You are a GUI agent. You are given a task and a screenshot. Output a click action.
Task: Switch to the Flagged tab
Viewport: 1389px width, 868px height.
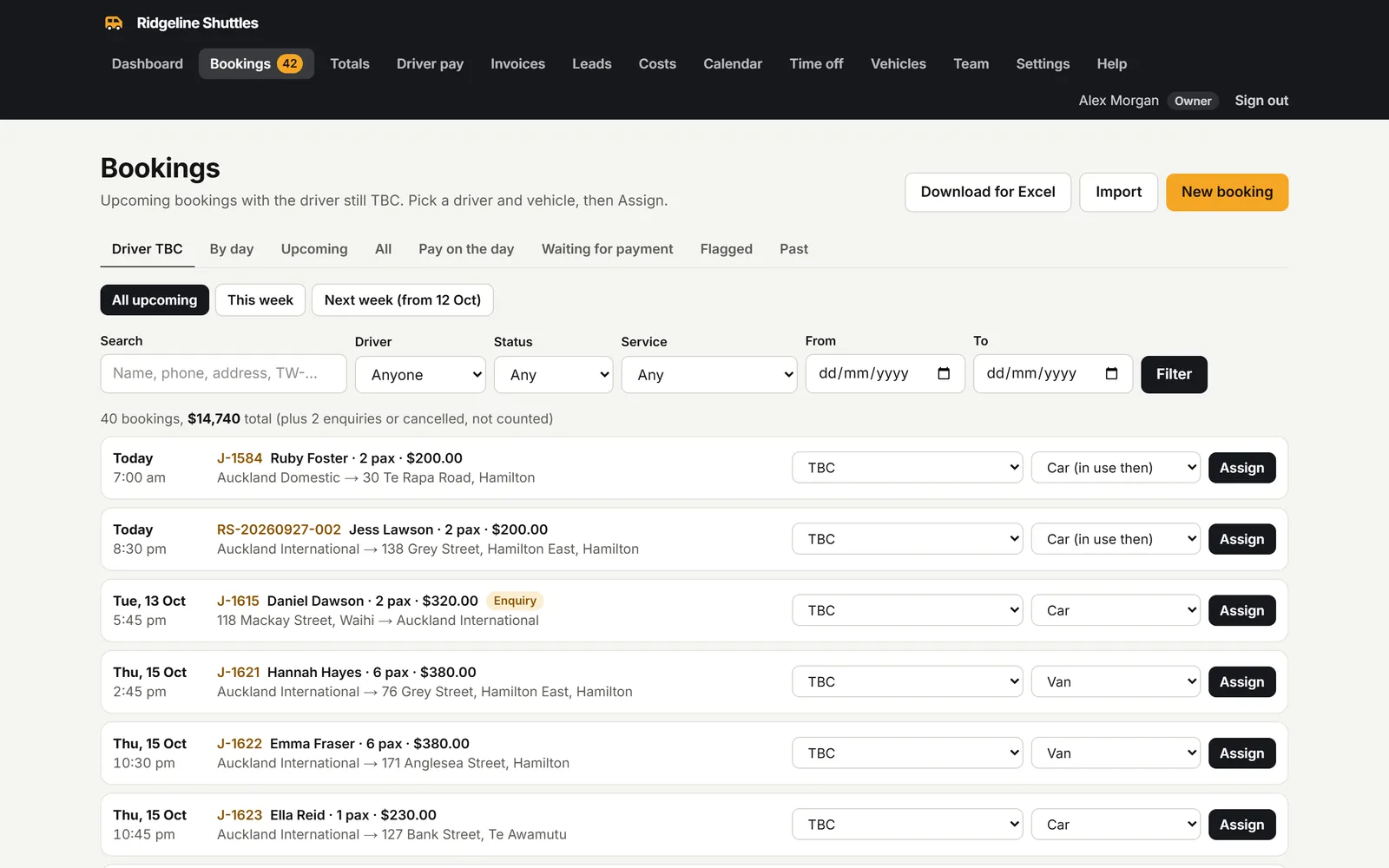click(x=727, y=249)
